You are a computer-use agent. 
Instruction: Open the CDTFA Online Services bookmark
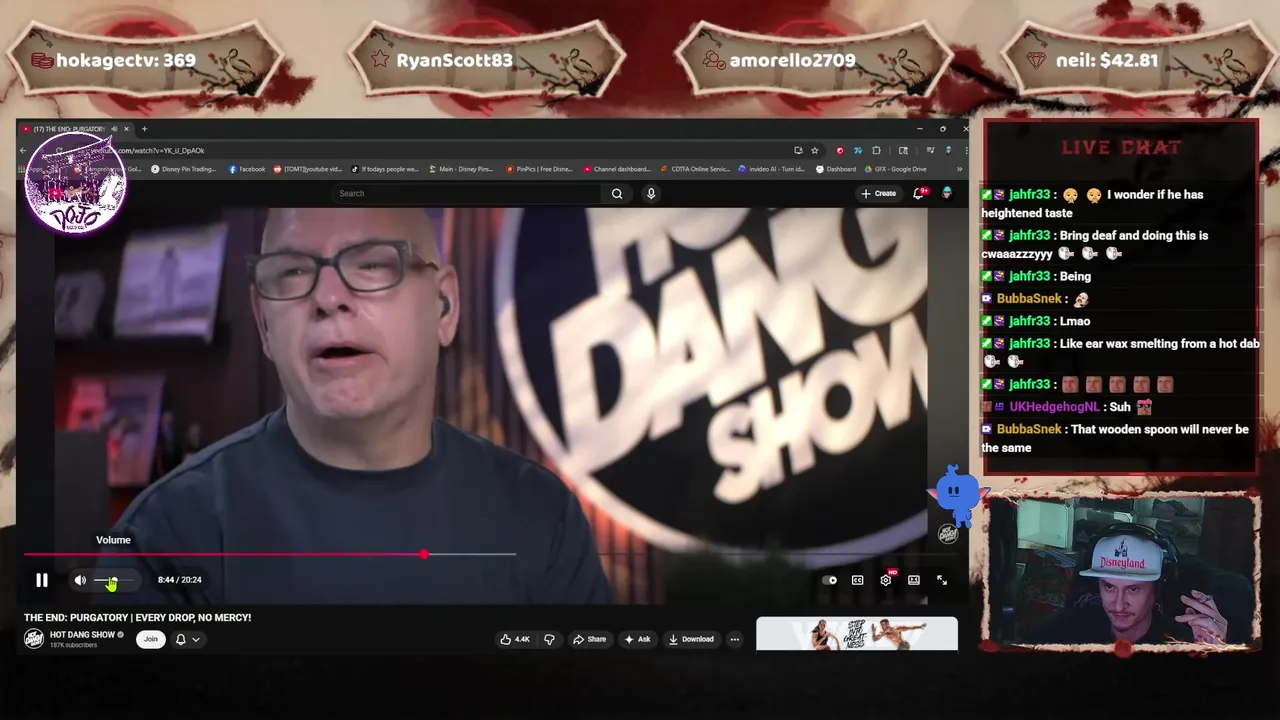click(x=696, y=169)
